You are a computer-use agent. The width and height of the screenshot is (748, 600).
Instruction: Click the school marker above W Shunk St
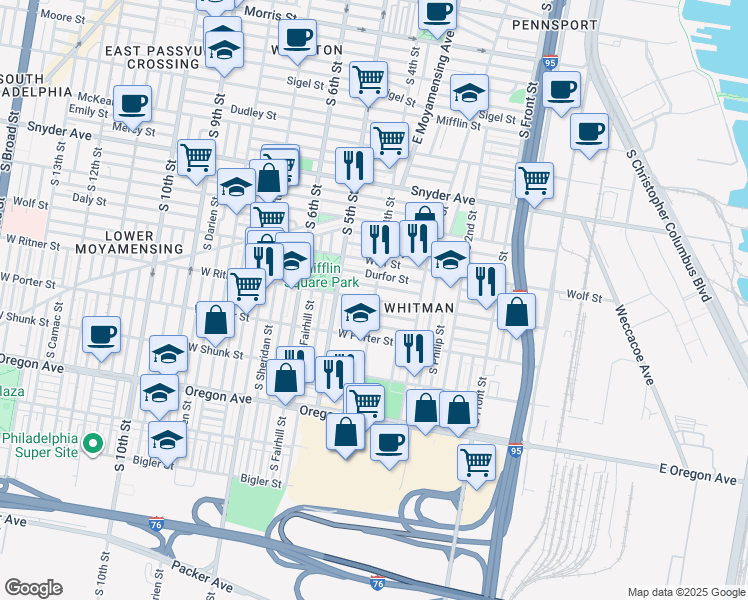pos(168,358)
